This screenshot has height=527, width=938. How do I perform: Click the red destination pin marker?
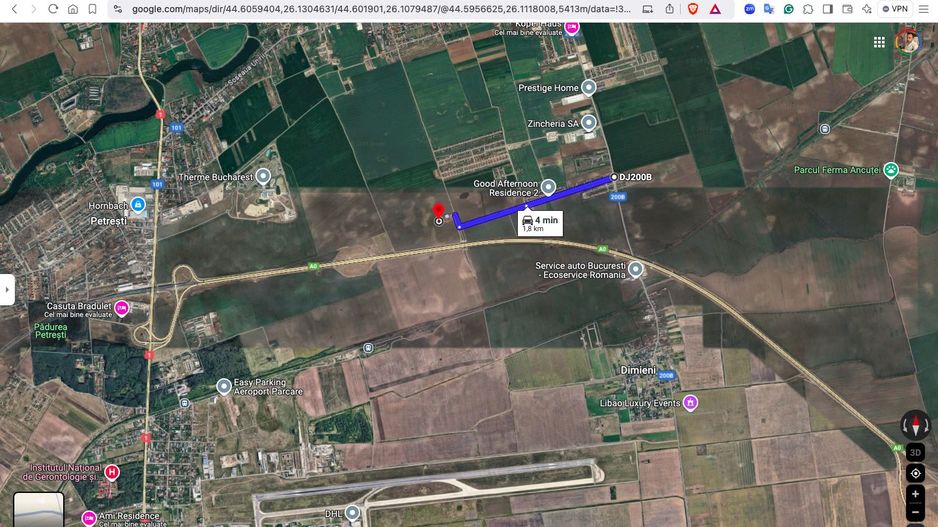pos(438,211)
